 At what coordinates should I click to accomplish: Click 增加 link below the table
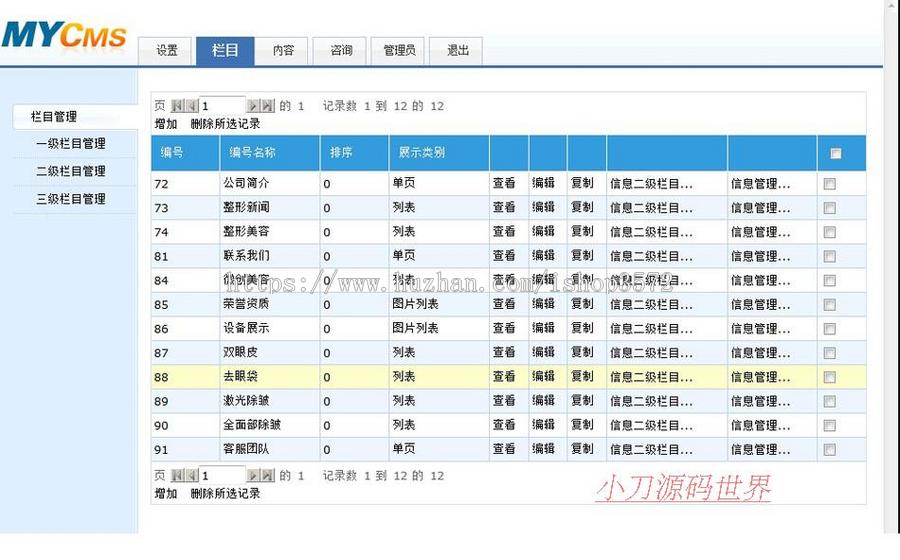click(x=166, y=493)
